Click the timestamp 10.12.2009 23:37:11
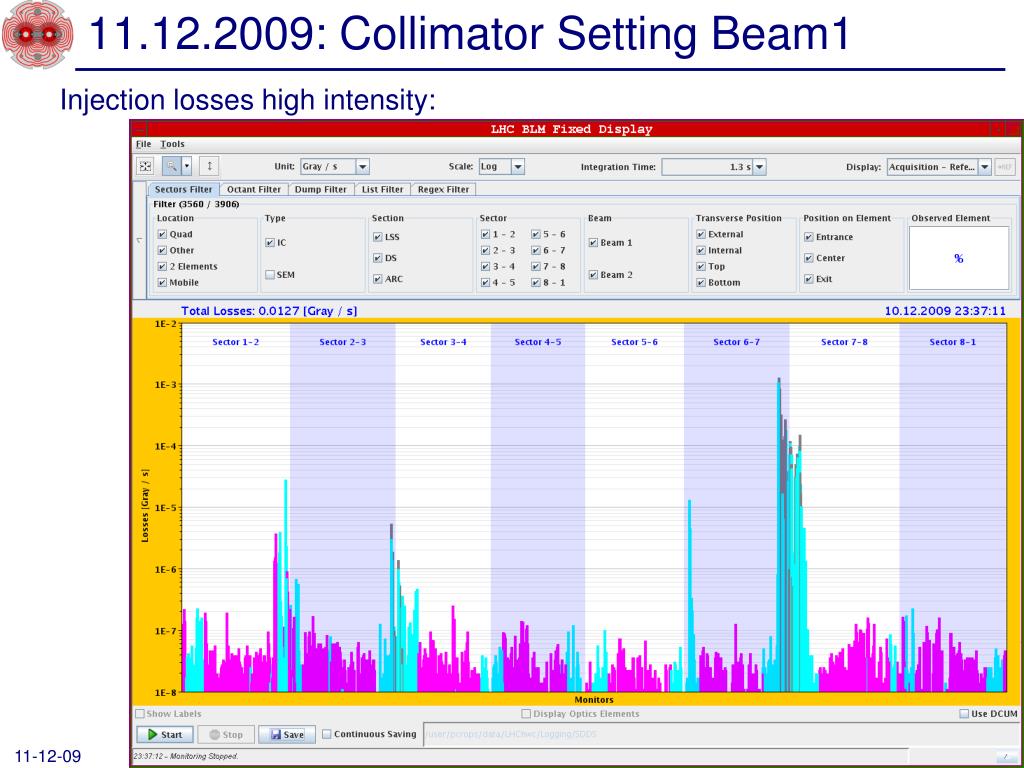 pos(945,312)
